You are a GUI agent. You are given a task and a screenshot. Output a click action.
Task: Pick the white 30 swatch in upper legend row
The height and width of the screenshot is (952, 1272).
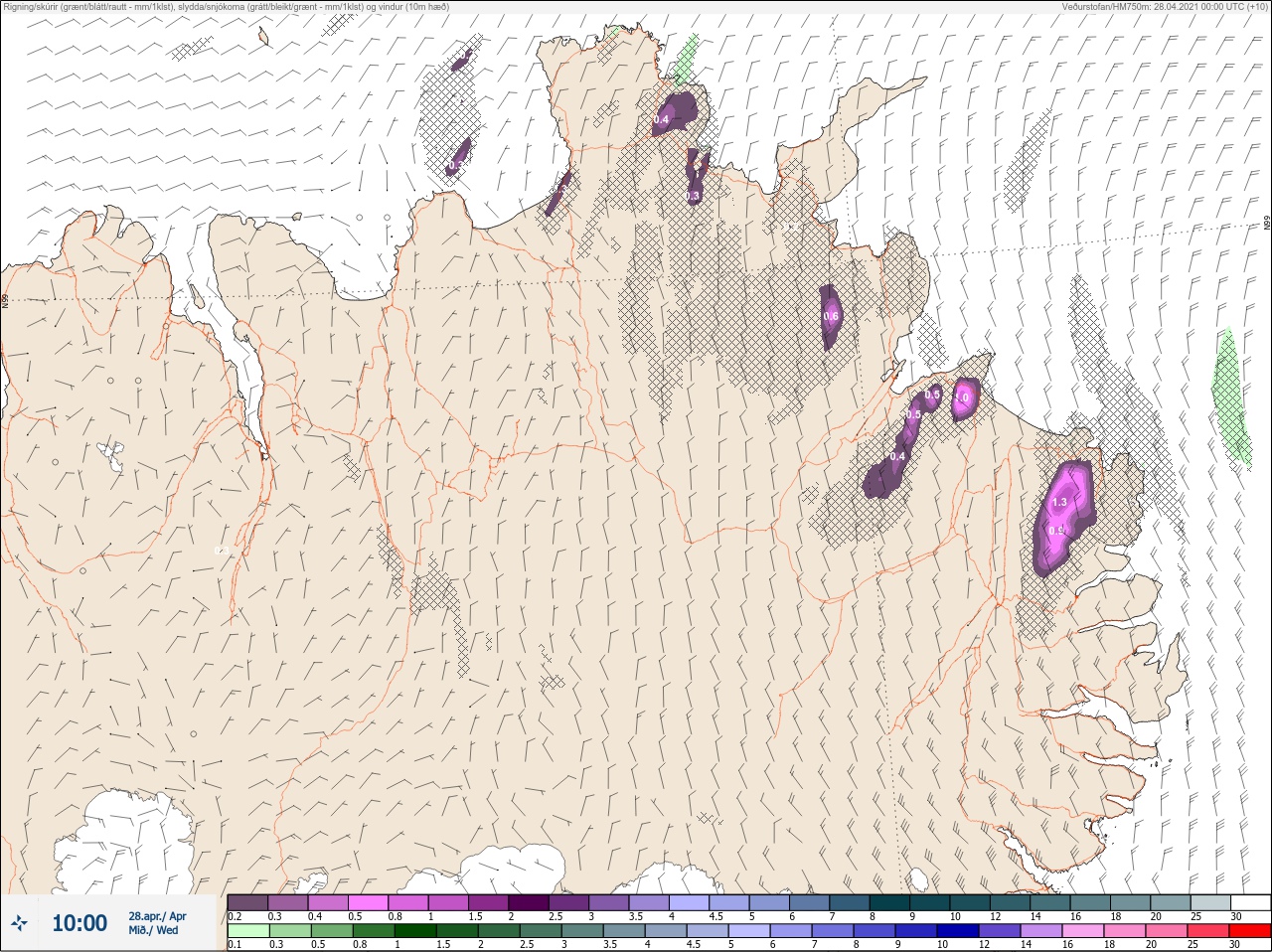tap(1250, 902)
